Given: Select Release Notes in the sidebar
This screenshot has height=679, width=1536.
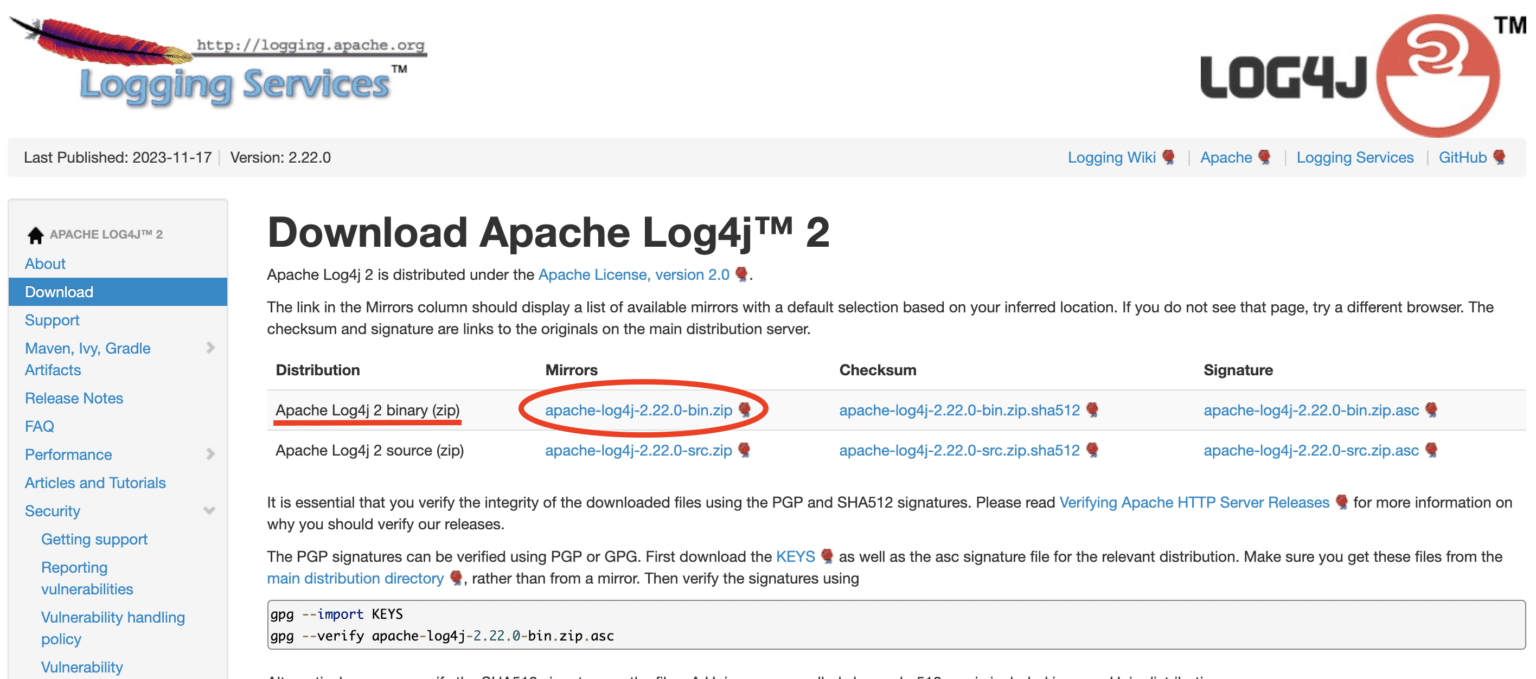Looking at the screenshot, I should 74,397.
